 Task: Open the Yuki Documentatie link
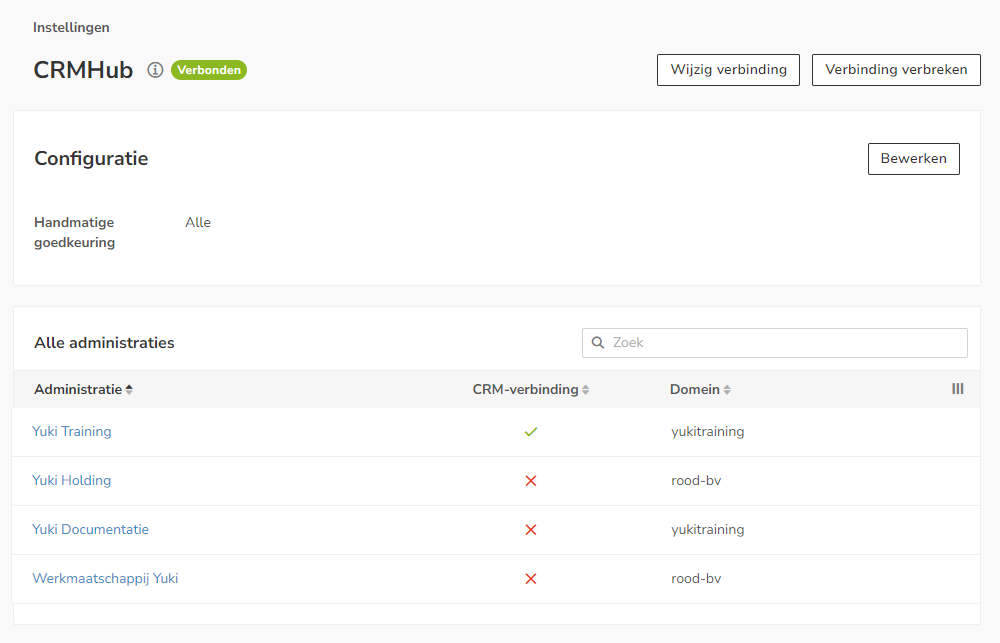coord(91,529)
